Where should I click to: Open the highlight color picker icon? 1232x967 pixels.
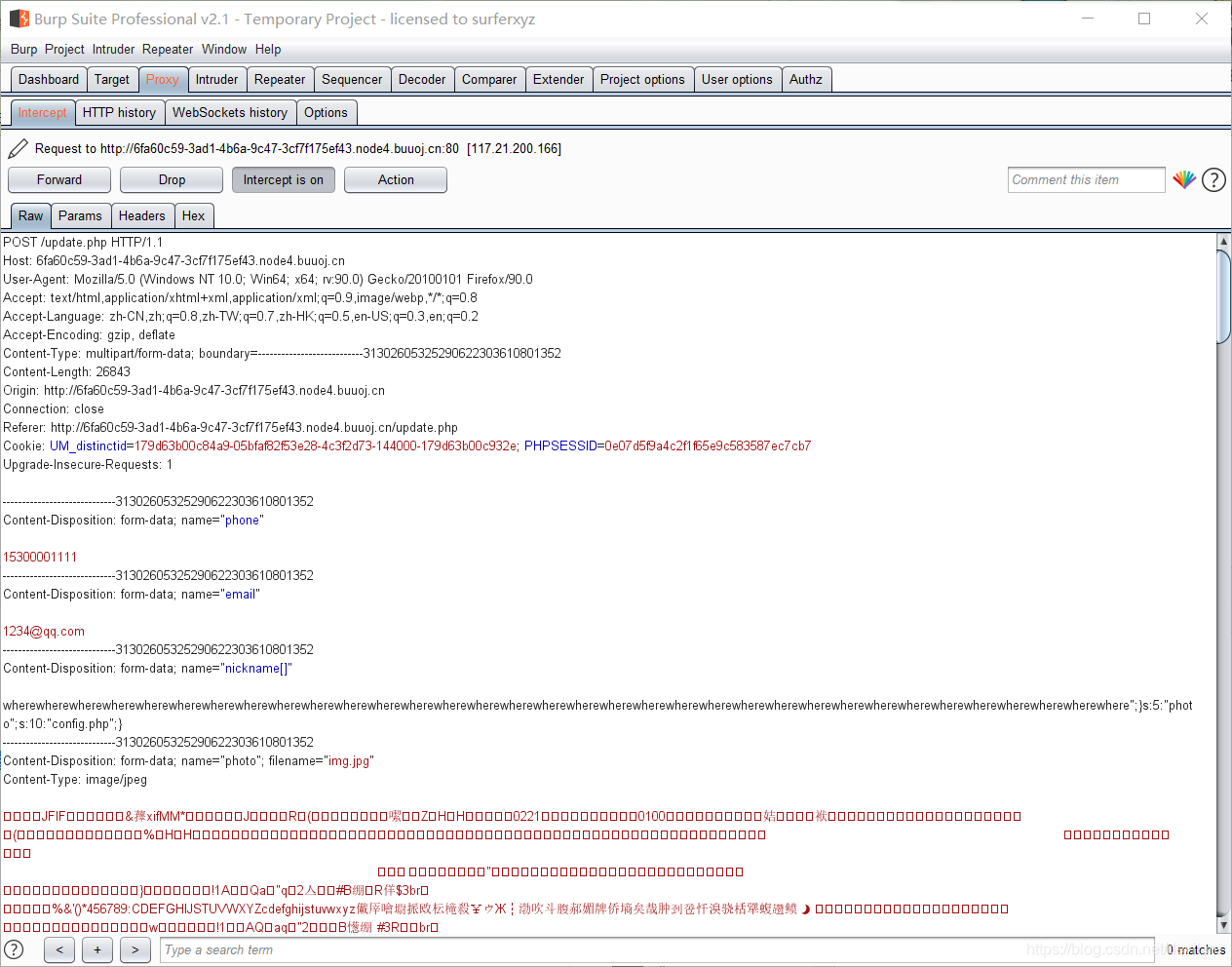click(x=1184, y=179)
